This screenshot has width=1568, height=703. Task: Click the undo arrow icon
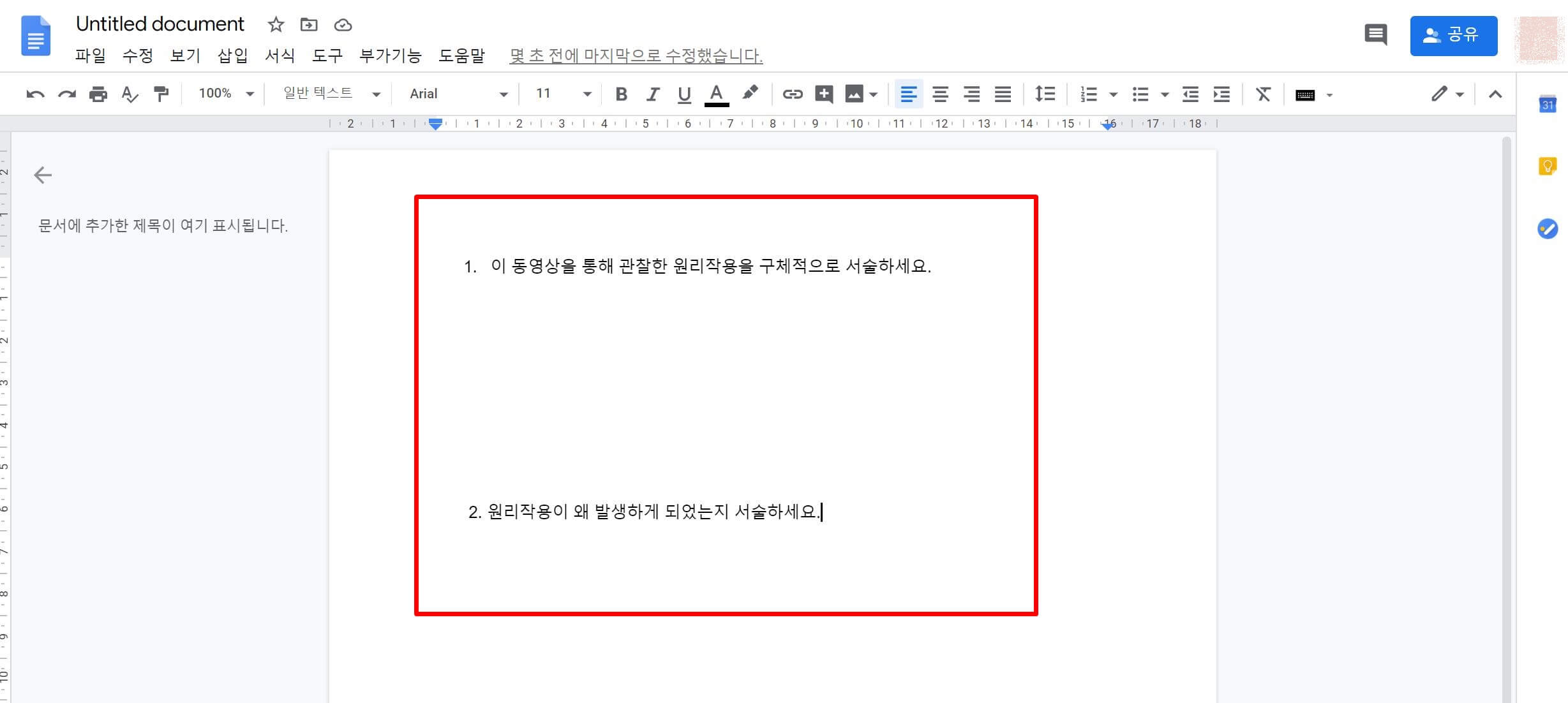click(35, 94)
